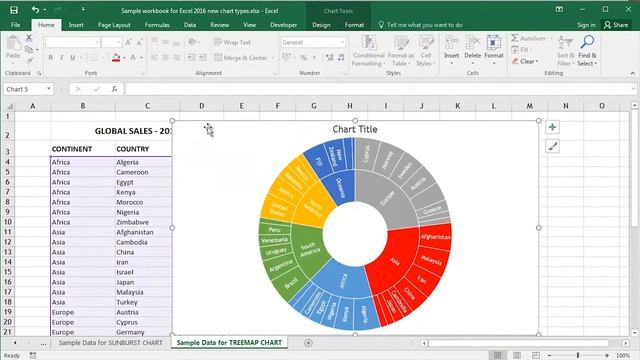Viewport: 640px width, 360px height.
Task: Toggle Italic formatting
Action: point(62,58)
